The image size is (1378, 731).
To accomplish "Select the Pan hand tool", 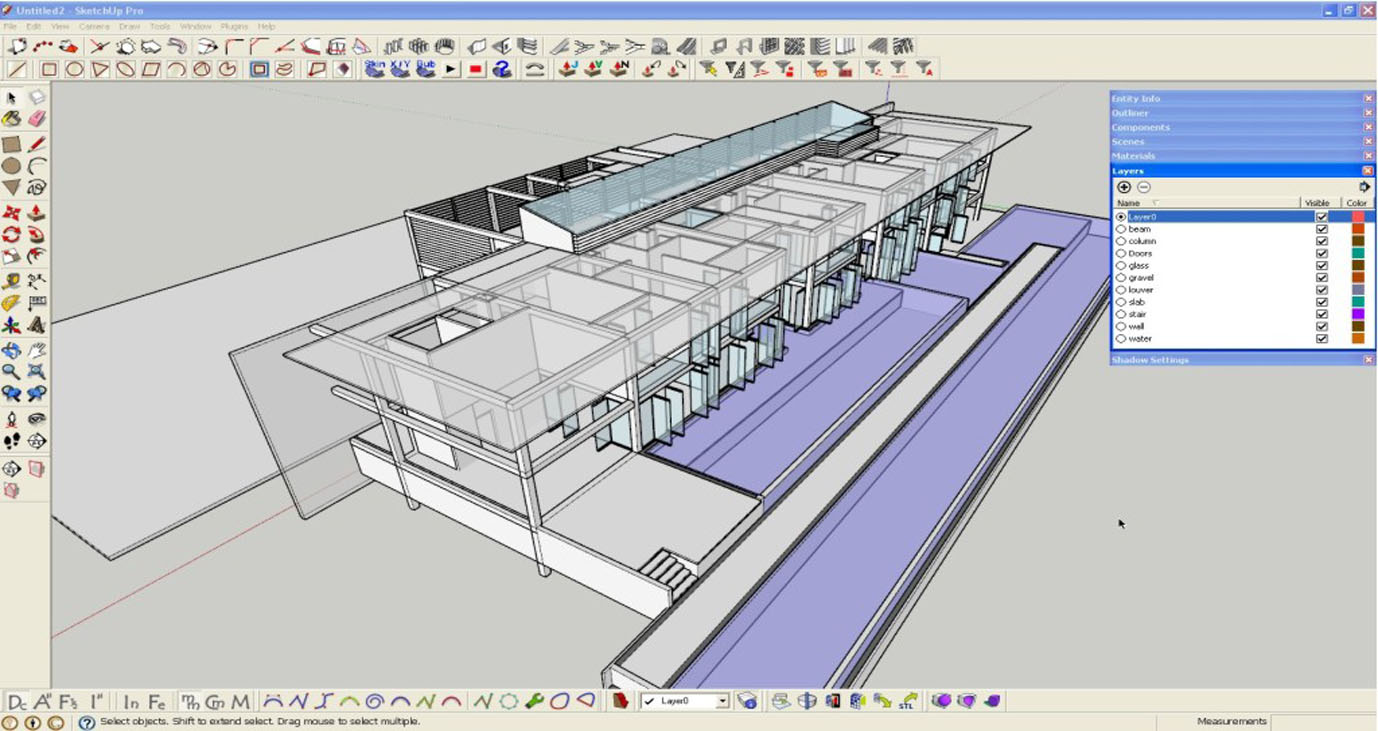I will [37, 351].
